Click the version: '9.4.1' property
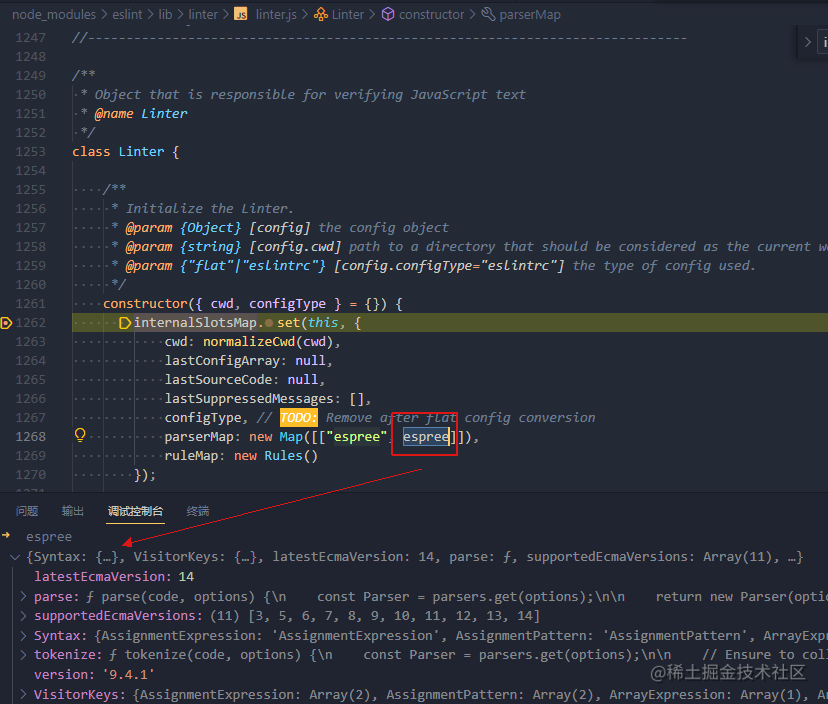The image size is (828, 704). 94,675
